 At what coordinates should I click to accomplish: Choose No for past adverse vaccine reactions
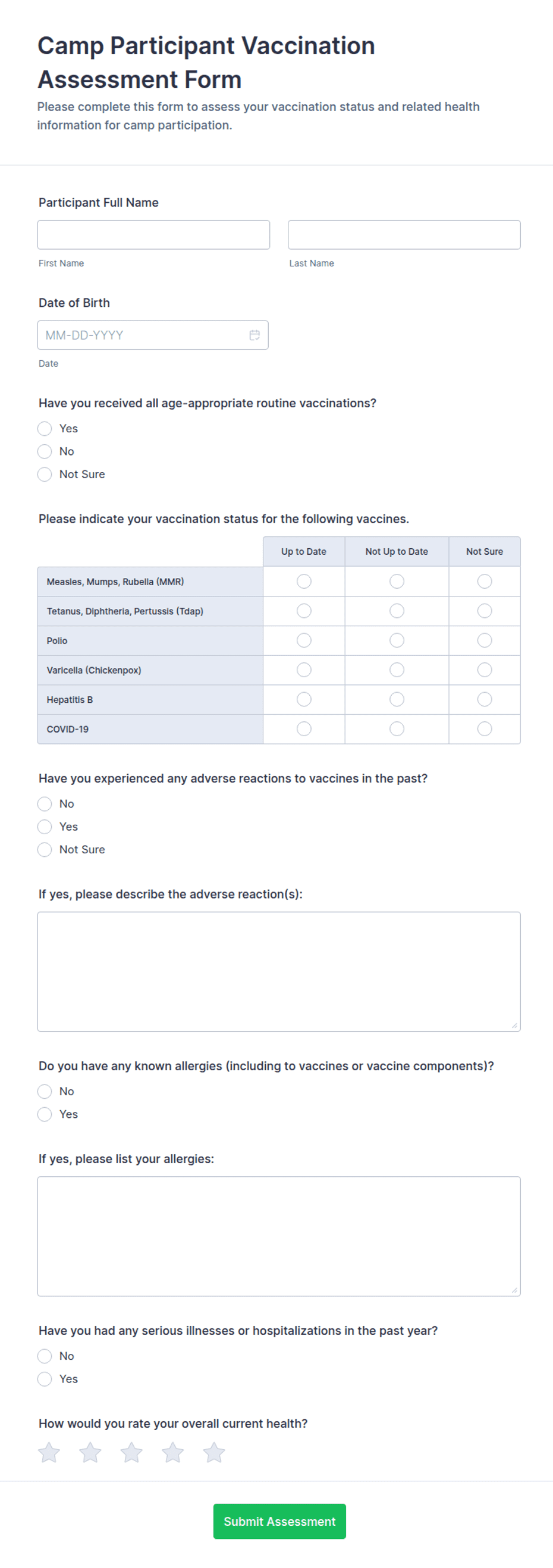coord(45,804)
